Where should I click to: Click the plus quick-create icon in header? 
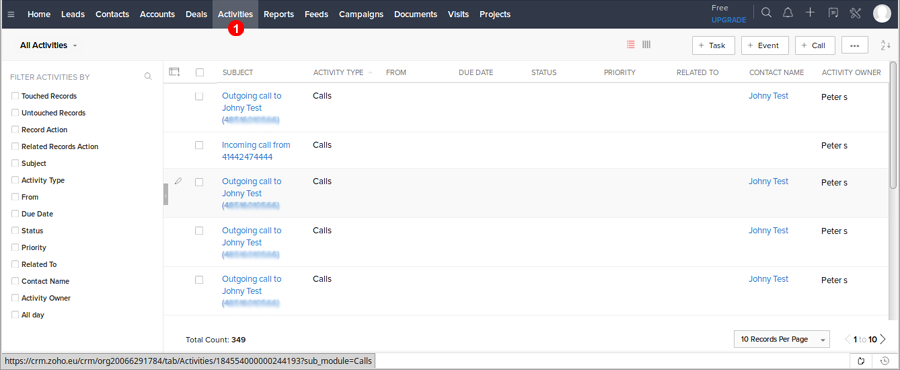tap(810, 13)
